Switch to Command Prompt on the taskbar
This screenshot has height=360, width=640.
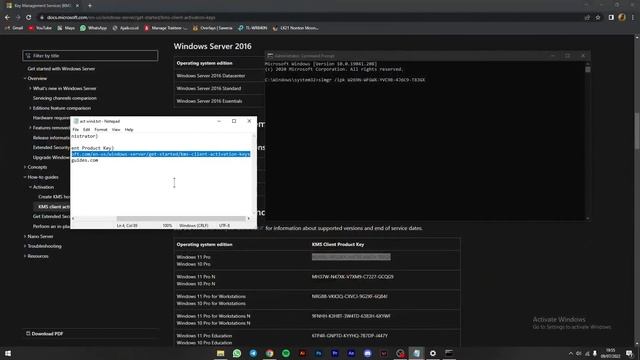(x=449, y=353)
